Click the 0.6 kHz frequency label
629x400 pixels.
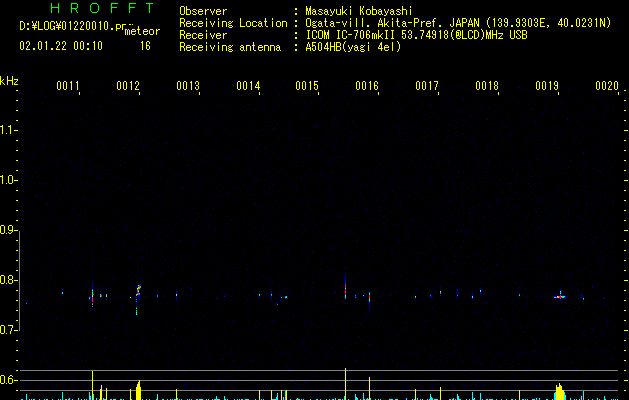8,380
